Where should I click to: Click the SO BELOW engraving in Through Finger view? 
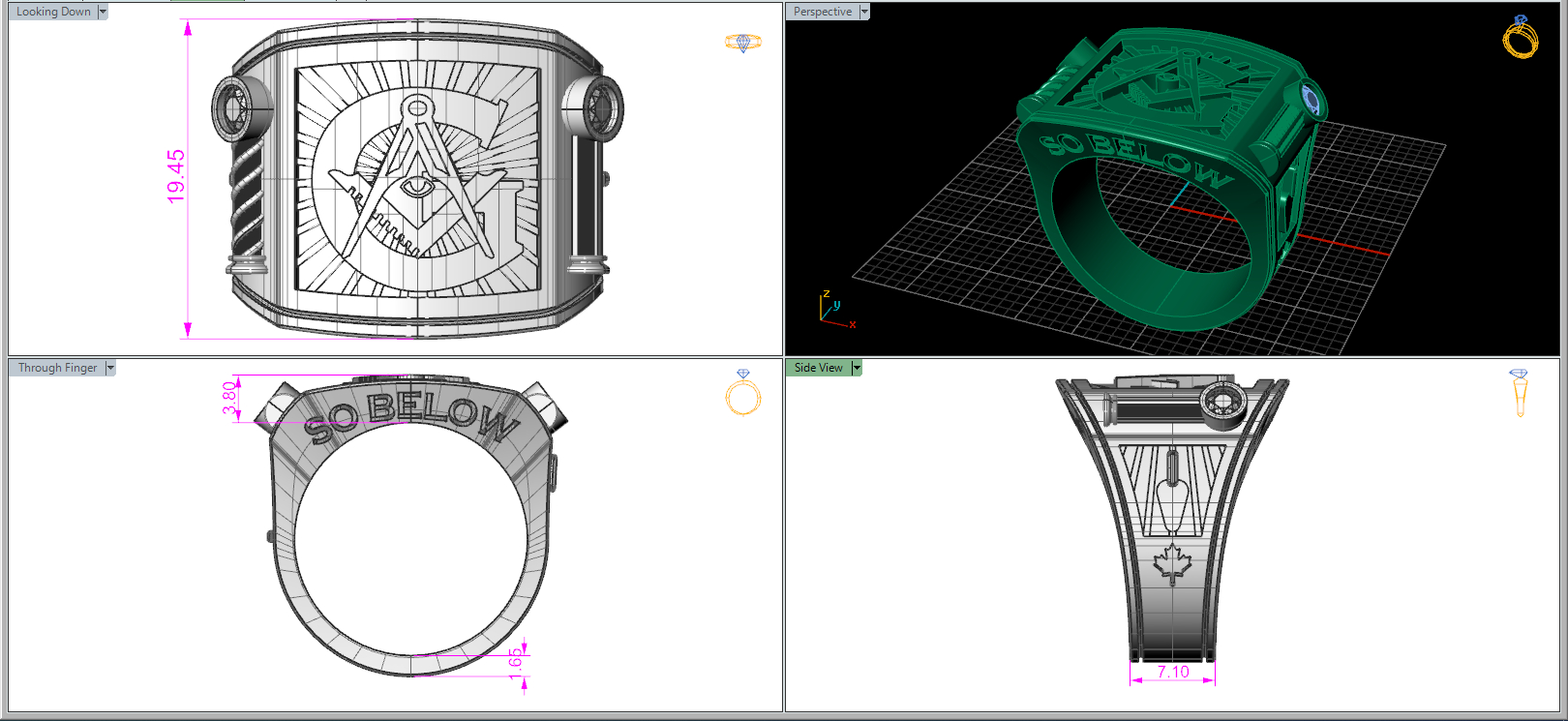(x=412, y=418)
